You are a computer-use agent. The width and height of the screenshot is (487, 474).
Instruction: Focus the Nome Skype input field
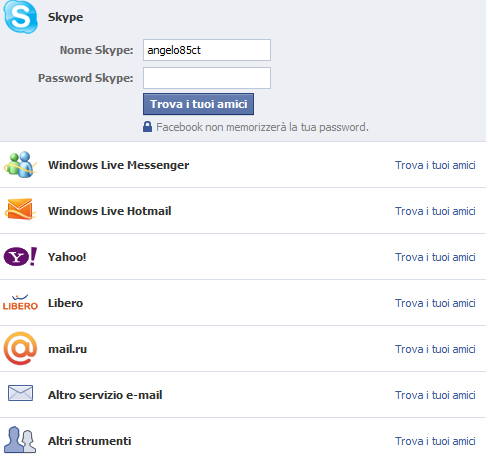[x=207, y=50]
